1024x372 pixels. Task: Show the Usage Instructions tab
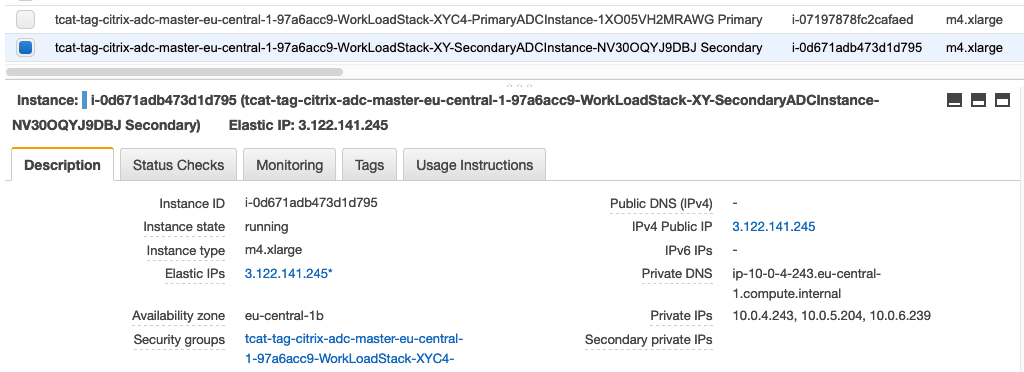pos(475,165)
